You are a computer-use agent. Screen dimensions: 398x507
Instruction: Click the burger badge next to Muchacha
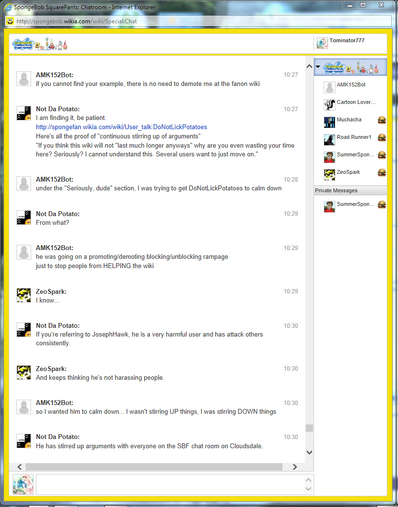[382, 120]
